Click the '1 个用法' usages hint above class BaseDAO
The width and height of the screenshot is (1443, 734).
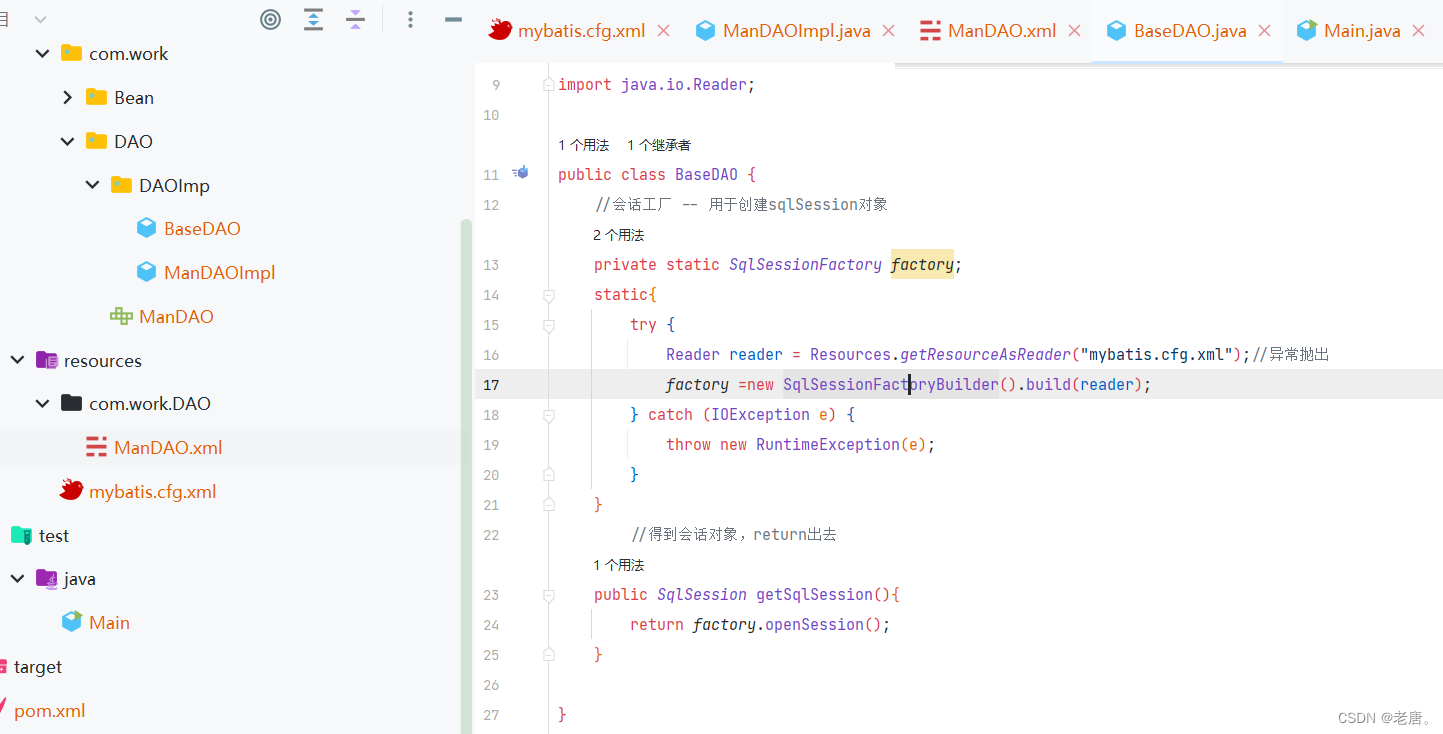pos(583,146)
